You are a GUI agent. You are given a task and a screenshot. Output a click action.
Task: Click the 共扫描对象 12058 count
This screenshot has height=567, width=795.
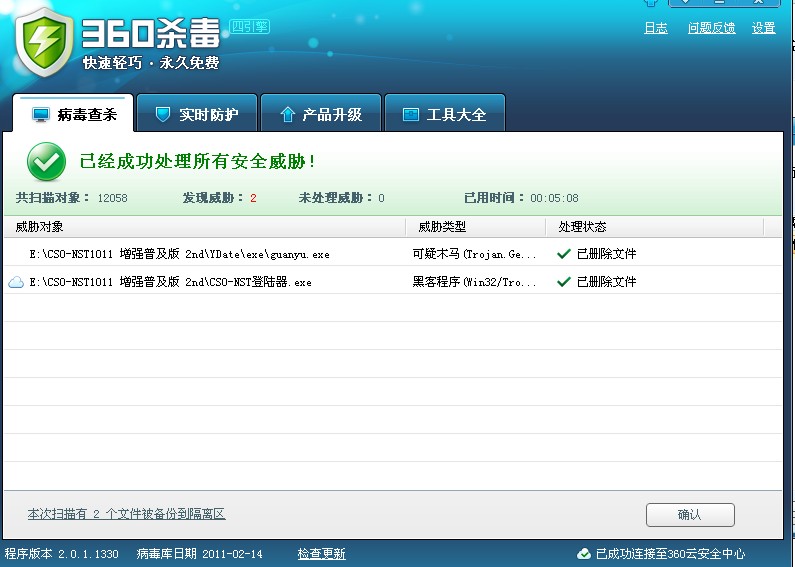pyautogui.click(x=71, y=198)
